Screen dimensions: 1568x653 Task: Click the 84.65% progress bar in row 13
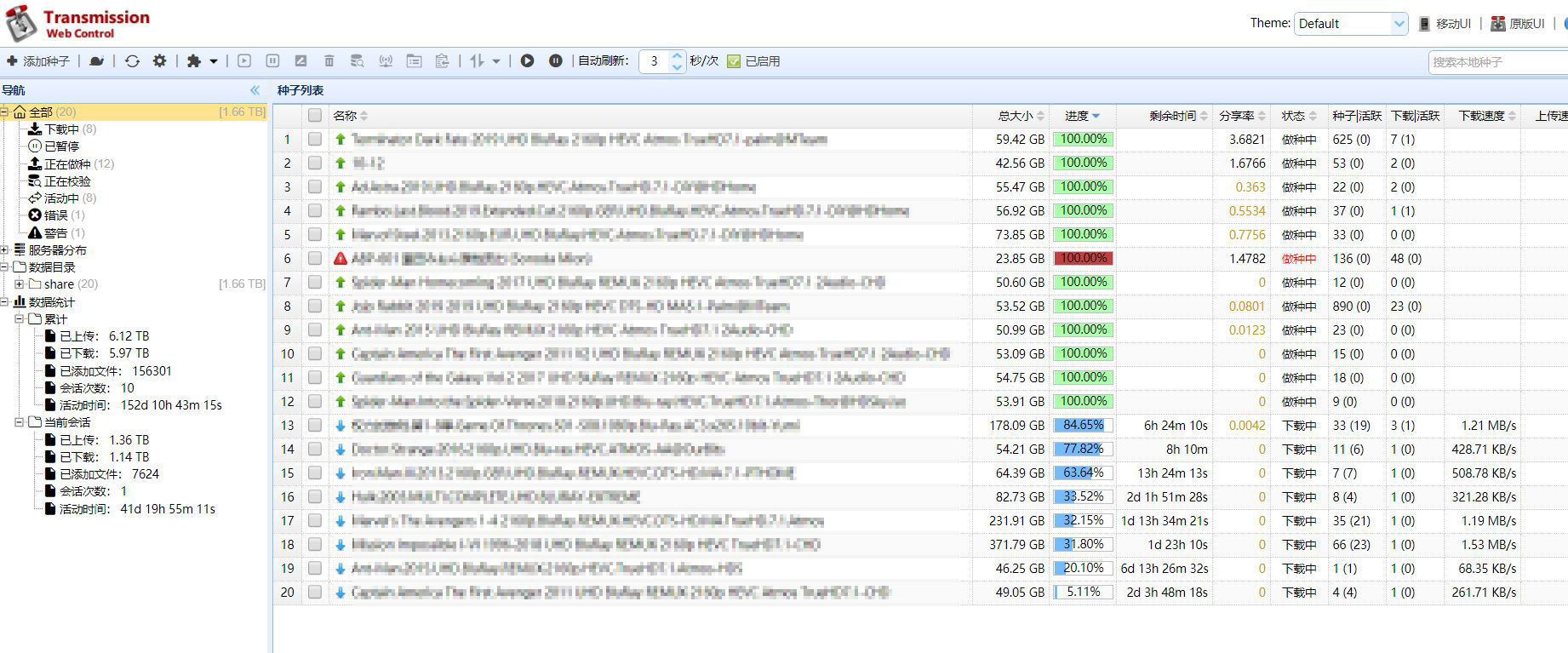click(x=1083, y=426)
